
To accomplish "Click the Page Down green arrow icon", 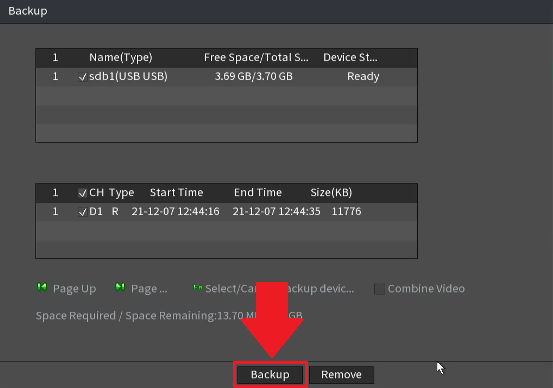I will (x=120, y=287).
